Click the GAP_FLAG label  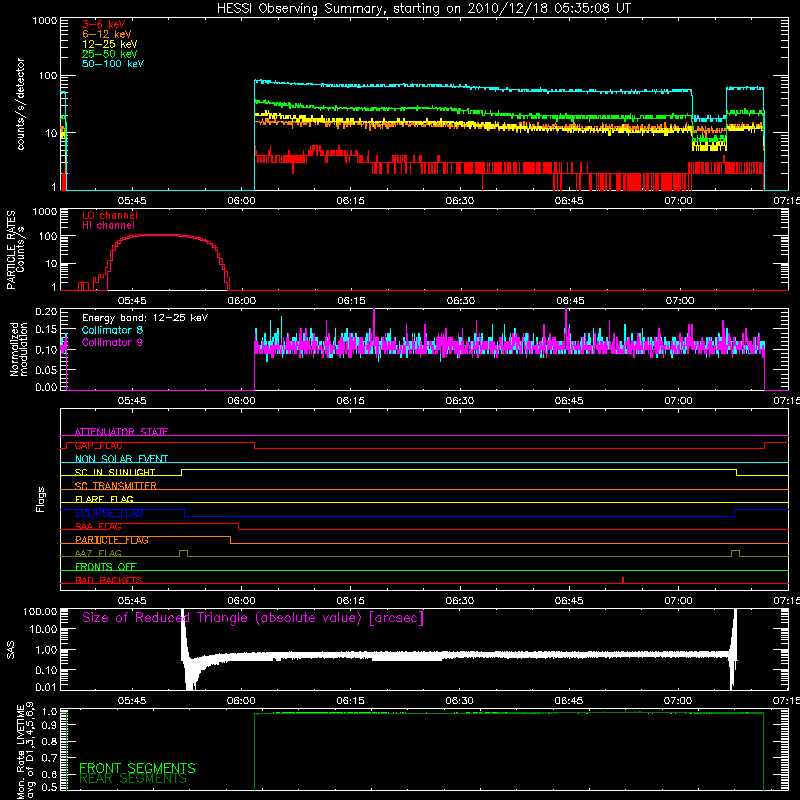[98, 445]
